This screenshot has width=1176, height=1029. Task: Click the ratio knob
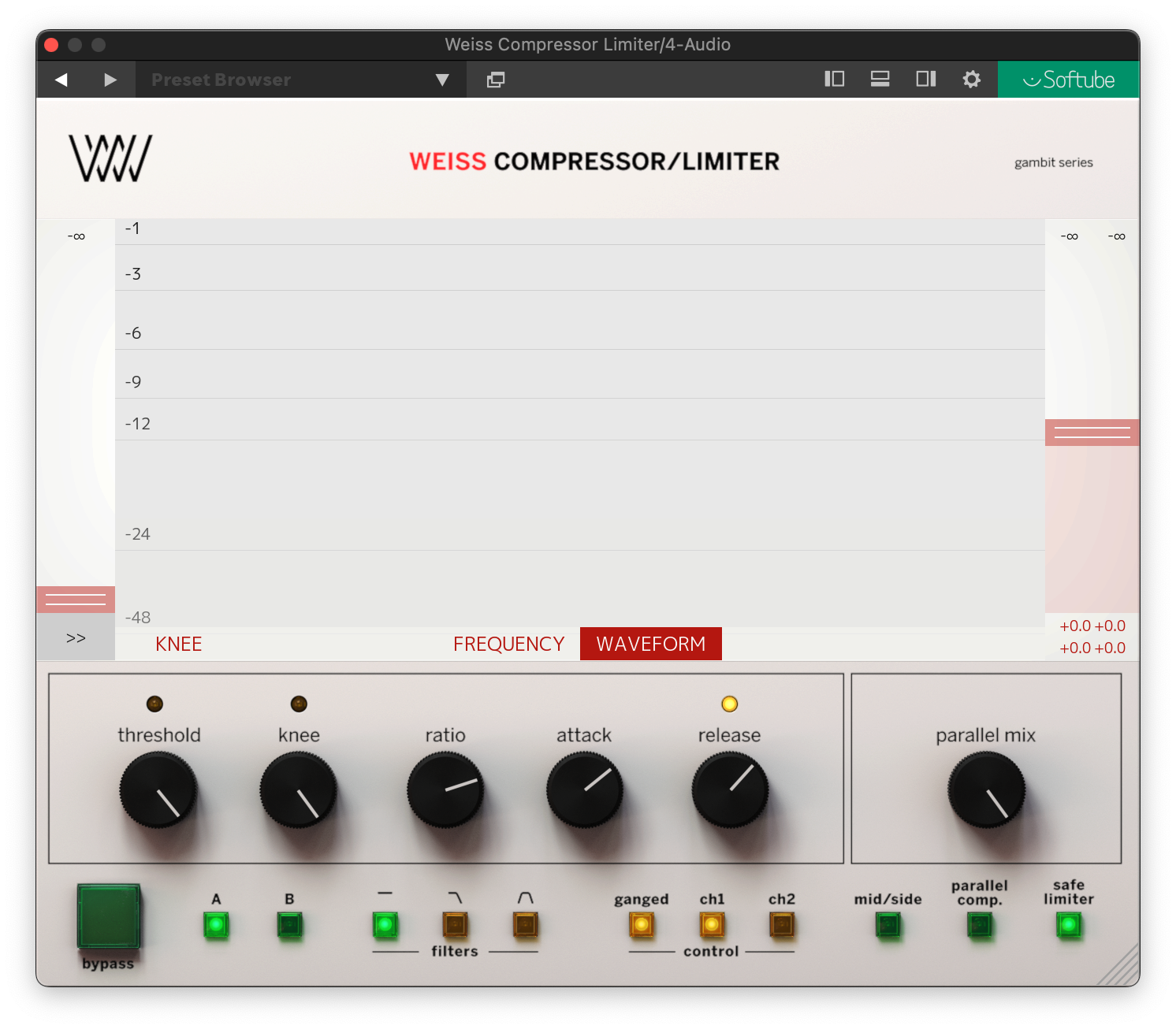[445, 789]
